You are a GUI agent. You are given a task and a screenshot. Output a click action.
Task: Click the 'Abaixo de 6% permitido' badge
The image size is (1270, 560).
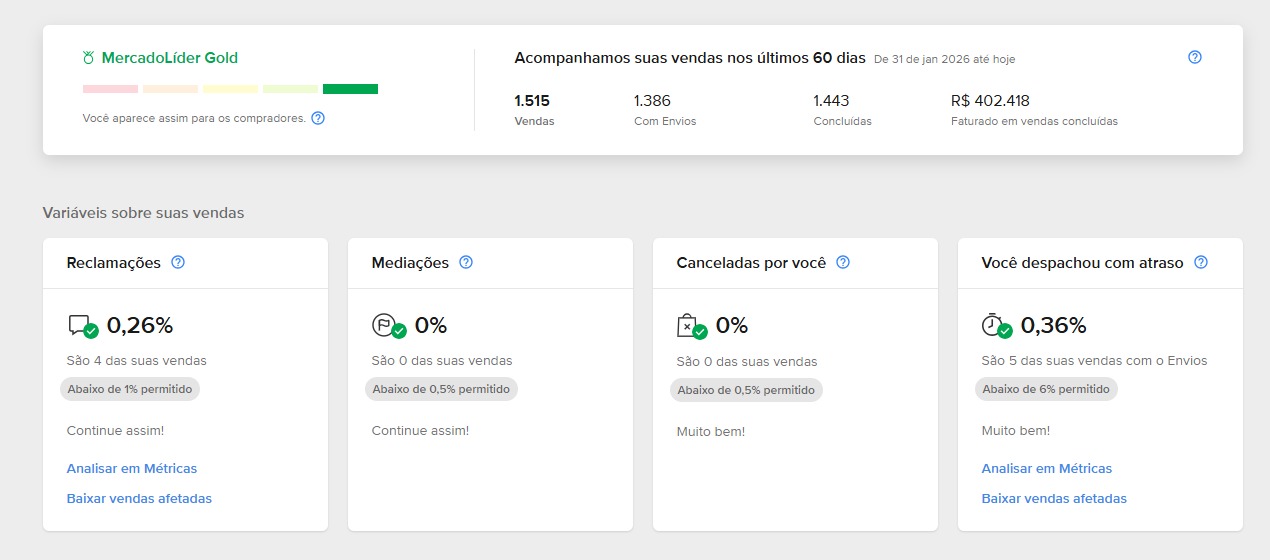coord(1046,389)
